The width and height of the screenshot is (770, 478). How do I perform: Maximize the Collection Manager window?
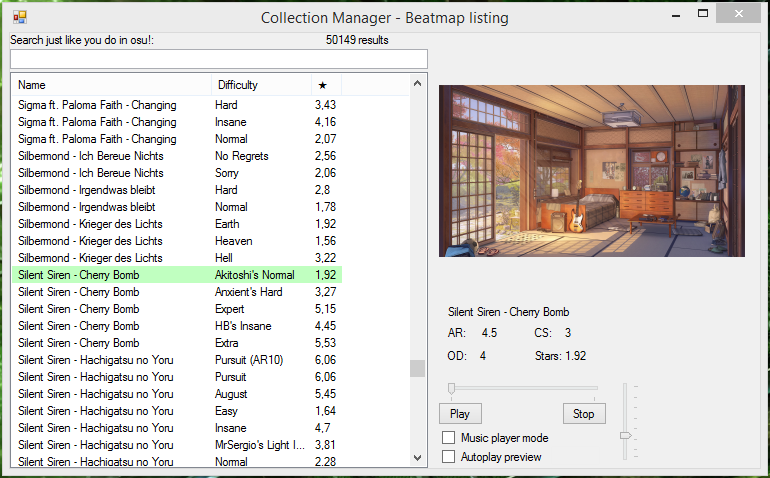point(703,14)
